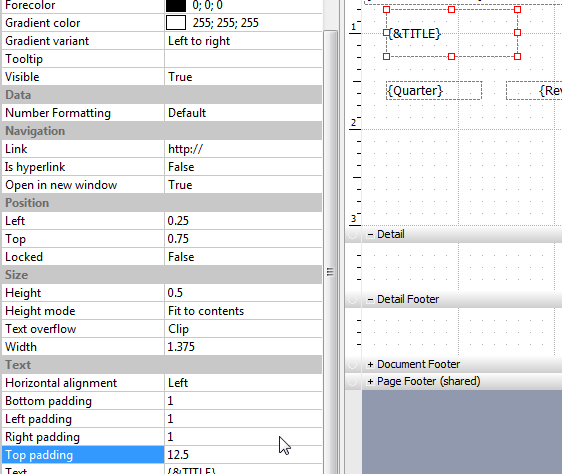Click the Position category header
This screenshot has width=562, height=474.
click(162, 203)
